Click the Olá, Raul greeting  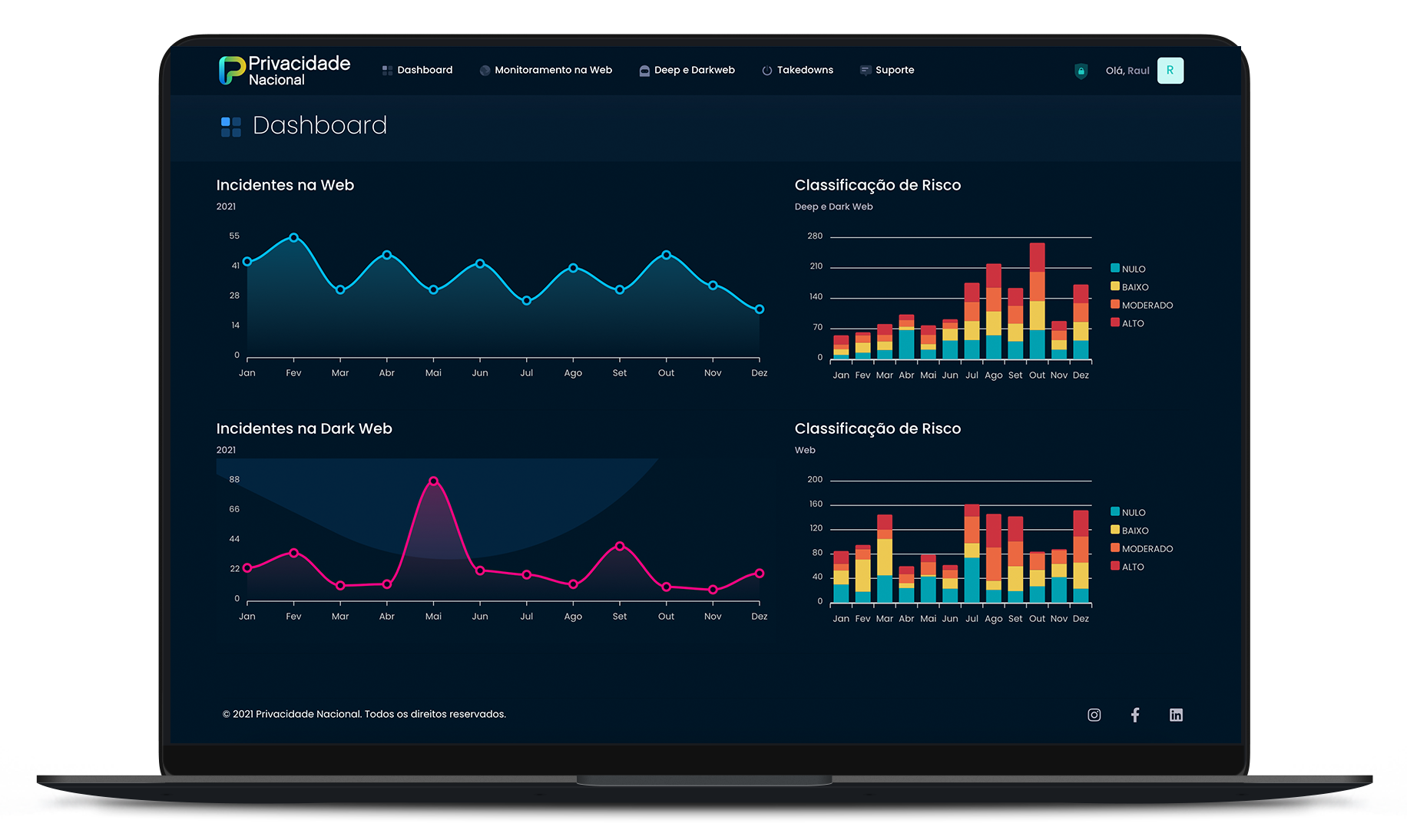coord(1127,71)
